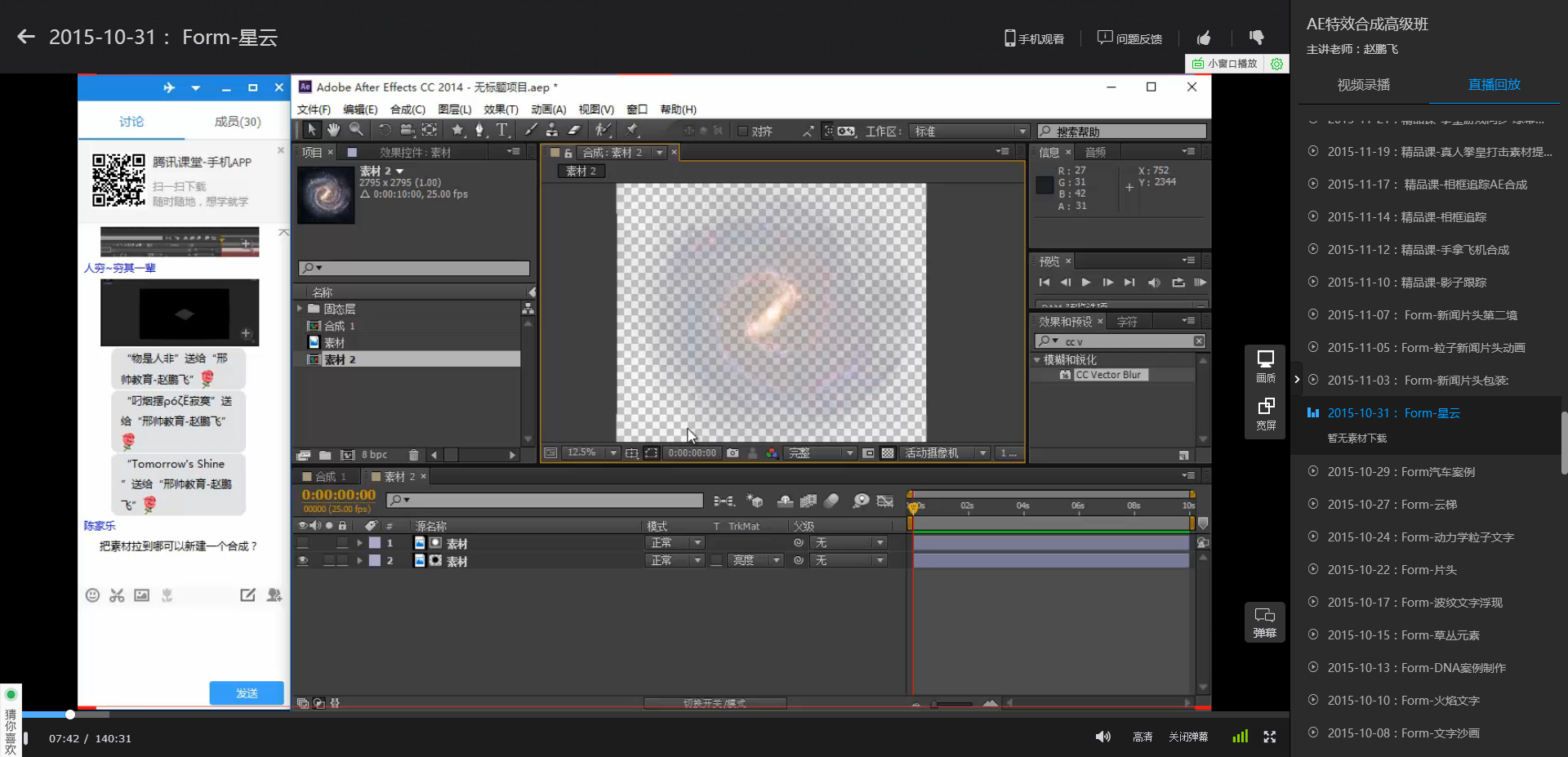This screenshot has width=1568, height=757.
Task: Open the graph editor in timeline
Action: tap(885, 501)
